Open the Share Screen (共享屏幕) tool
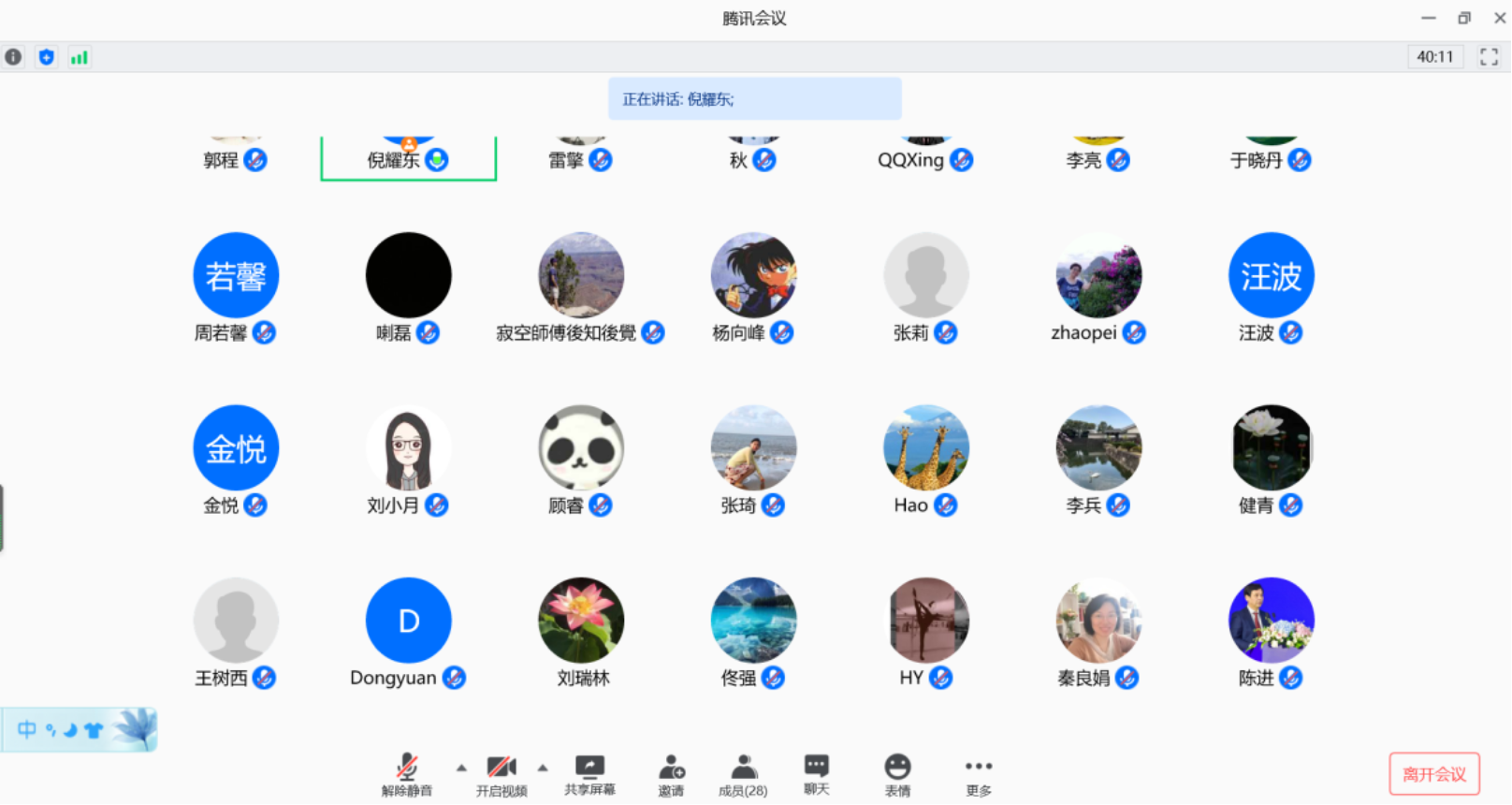1512x805 pixels. [589, 775]
